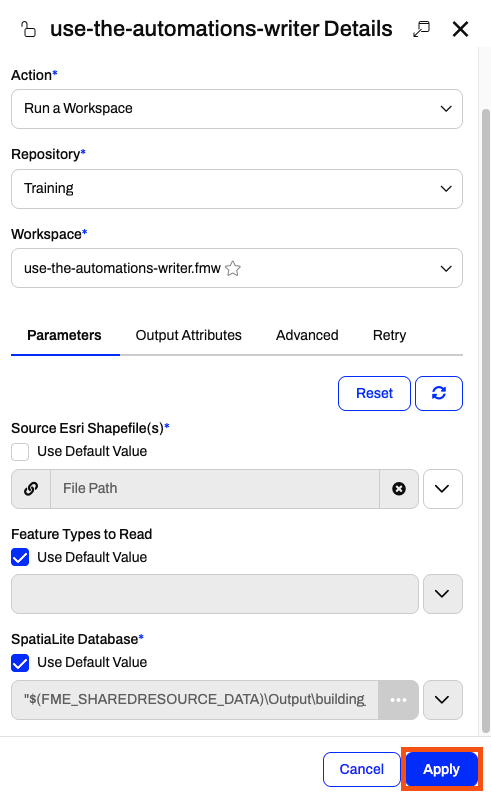The image size is (491, 793).
Task: Click the refresh parameters icon button
Action: (438, 393)
